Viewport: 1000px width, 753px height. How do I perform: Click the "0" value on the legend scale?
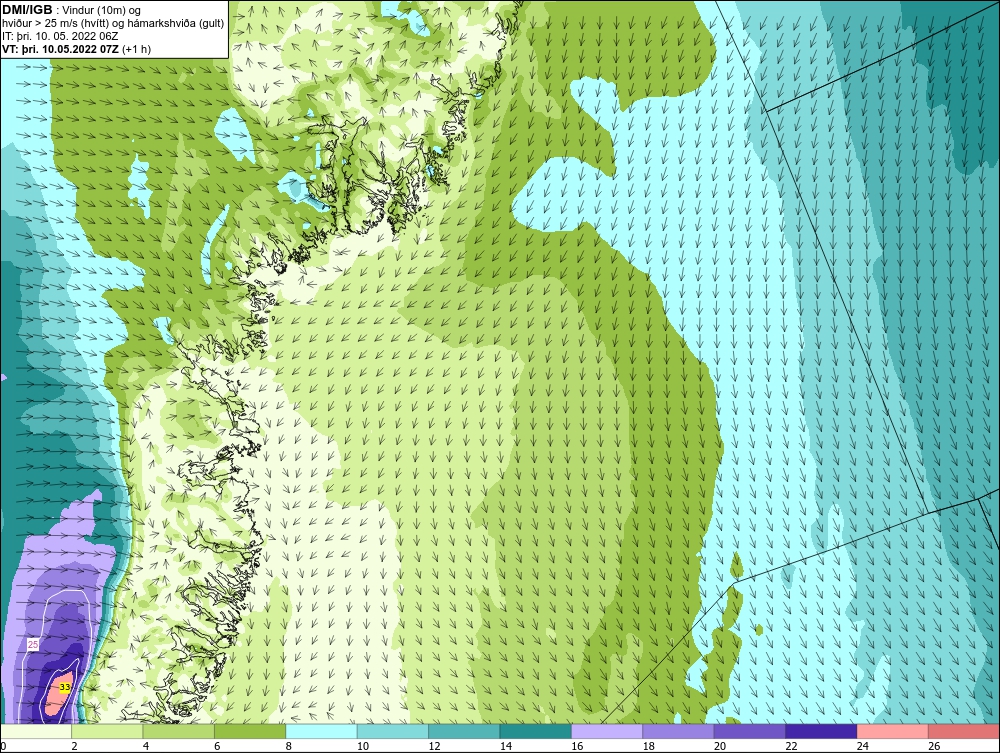[3, 746]
